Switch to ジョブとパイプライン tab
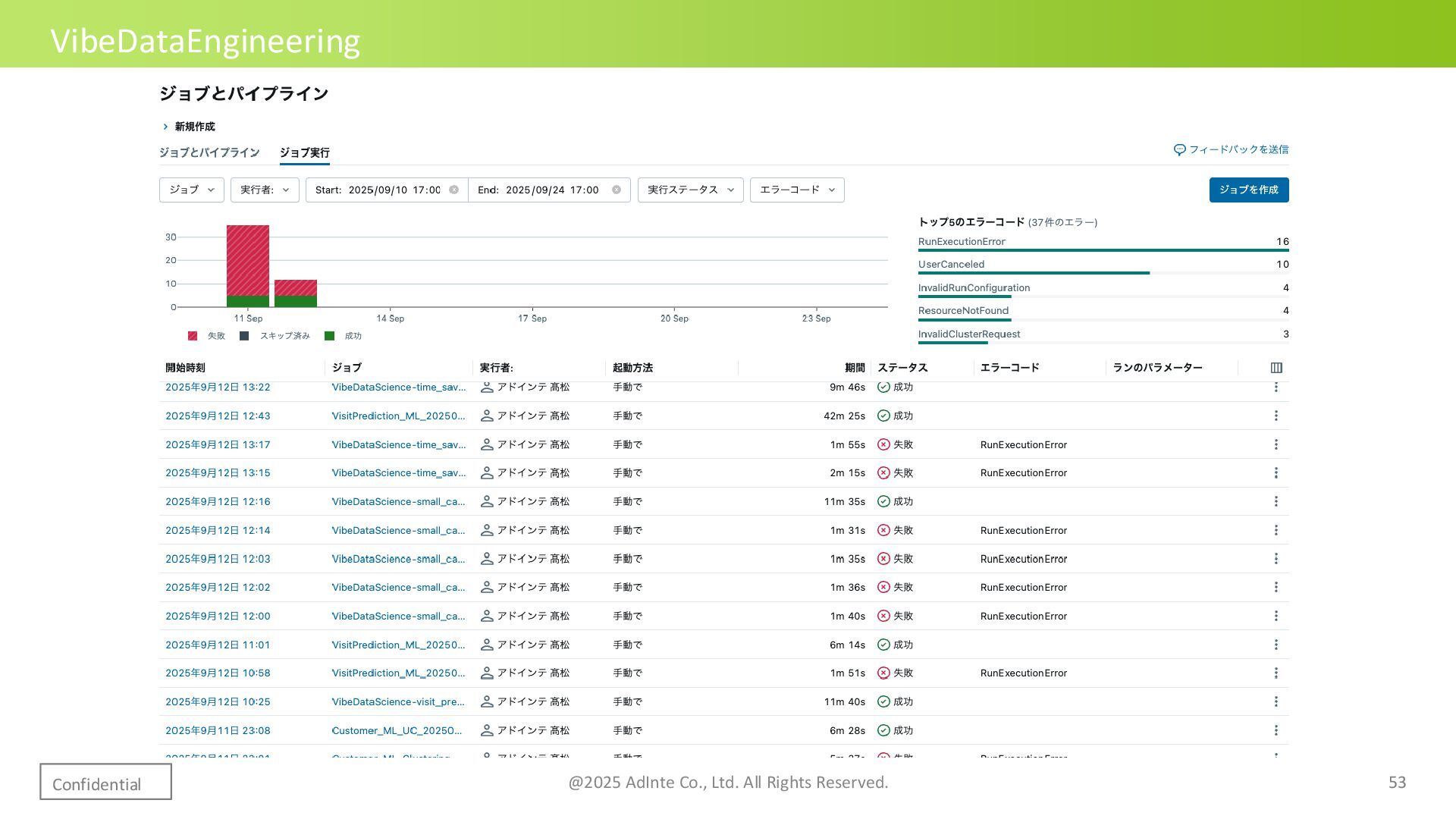1456x819 pixels. click(x=209, y=152)
